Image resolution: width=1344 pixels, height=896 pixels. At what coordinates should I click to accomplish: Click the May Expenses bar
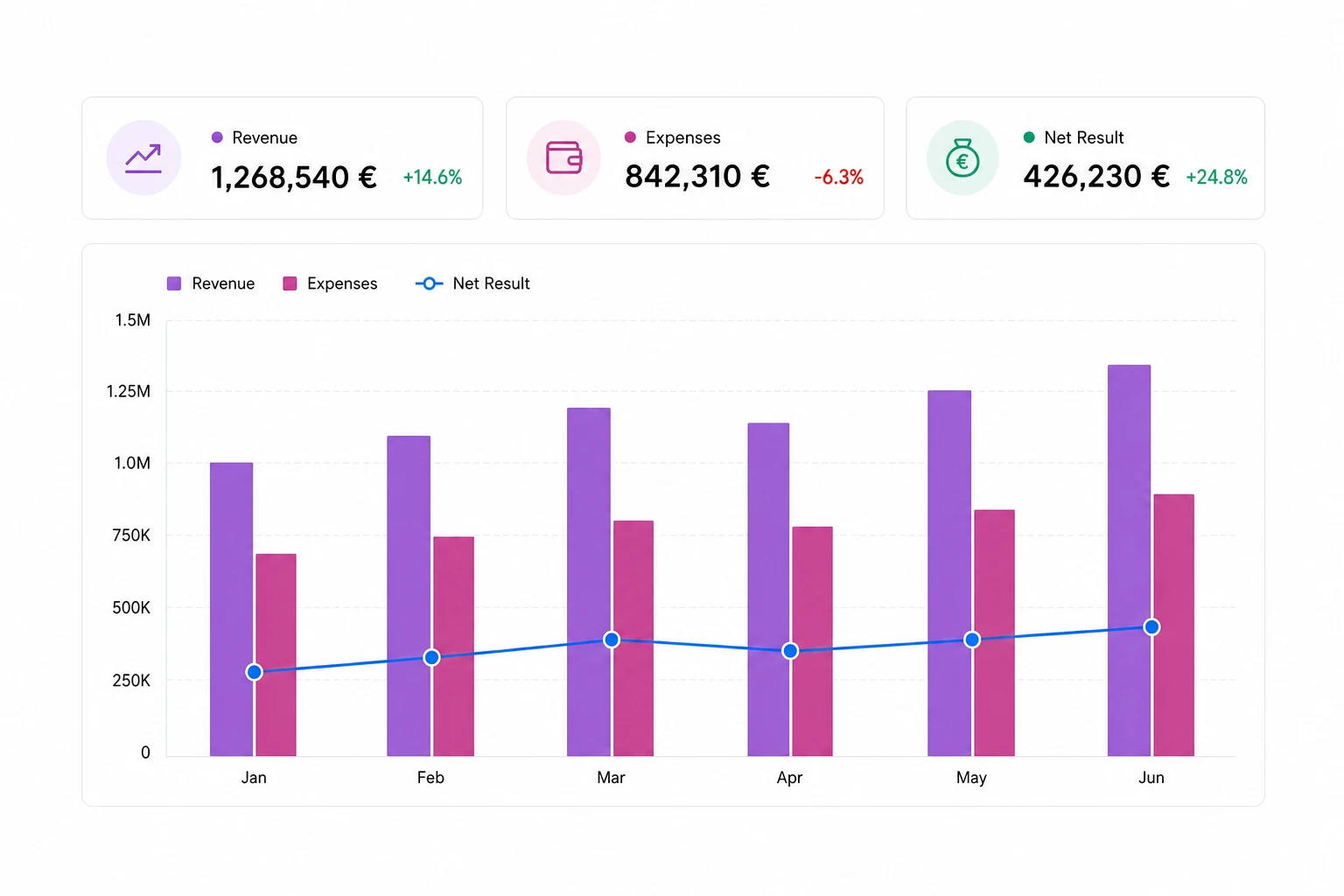click(994, 633)
